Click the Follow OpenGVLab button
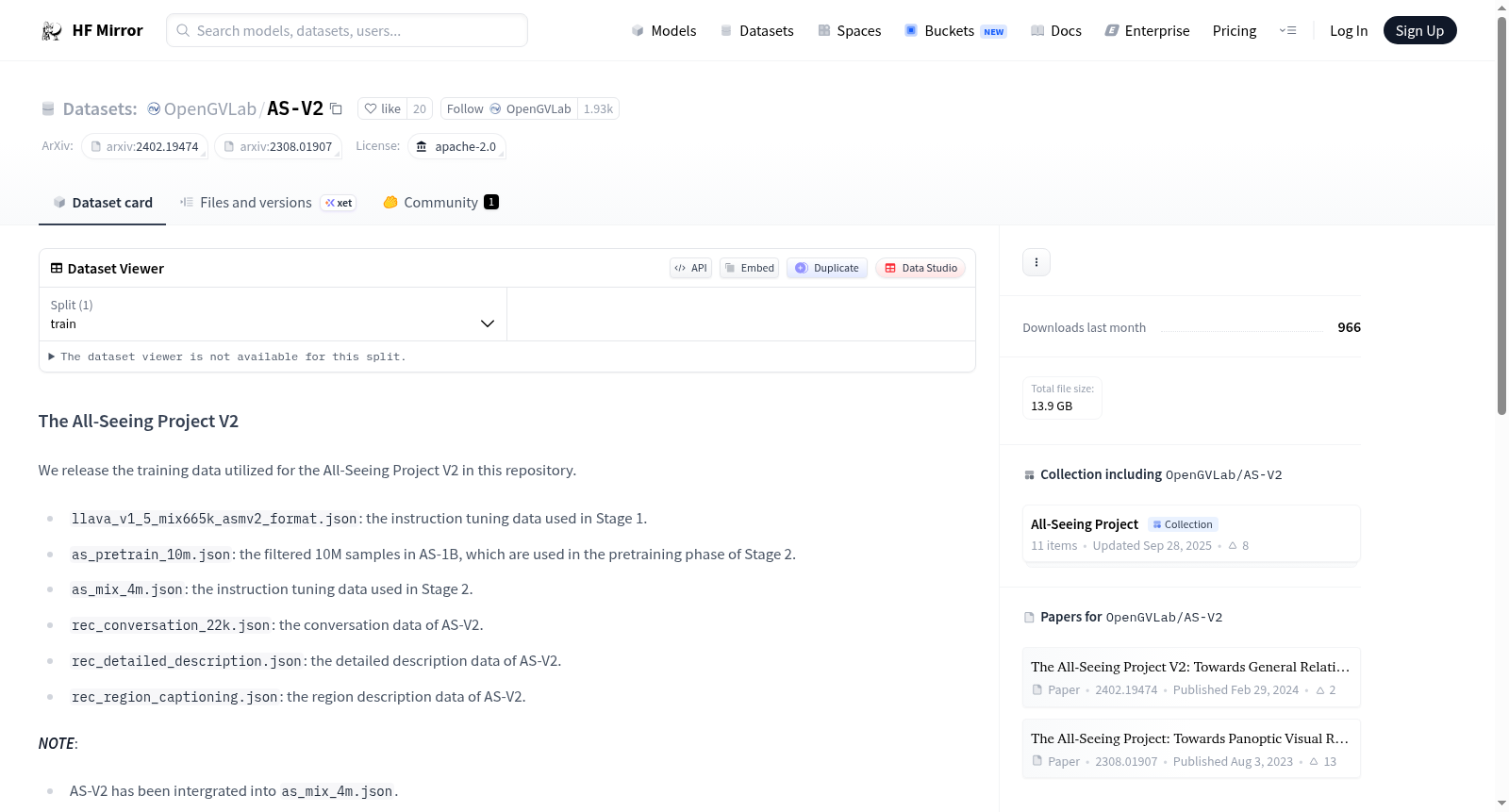Image resolution: width=1509 pixels, height=812 pixels. click(x=509, y=109)
